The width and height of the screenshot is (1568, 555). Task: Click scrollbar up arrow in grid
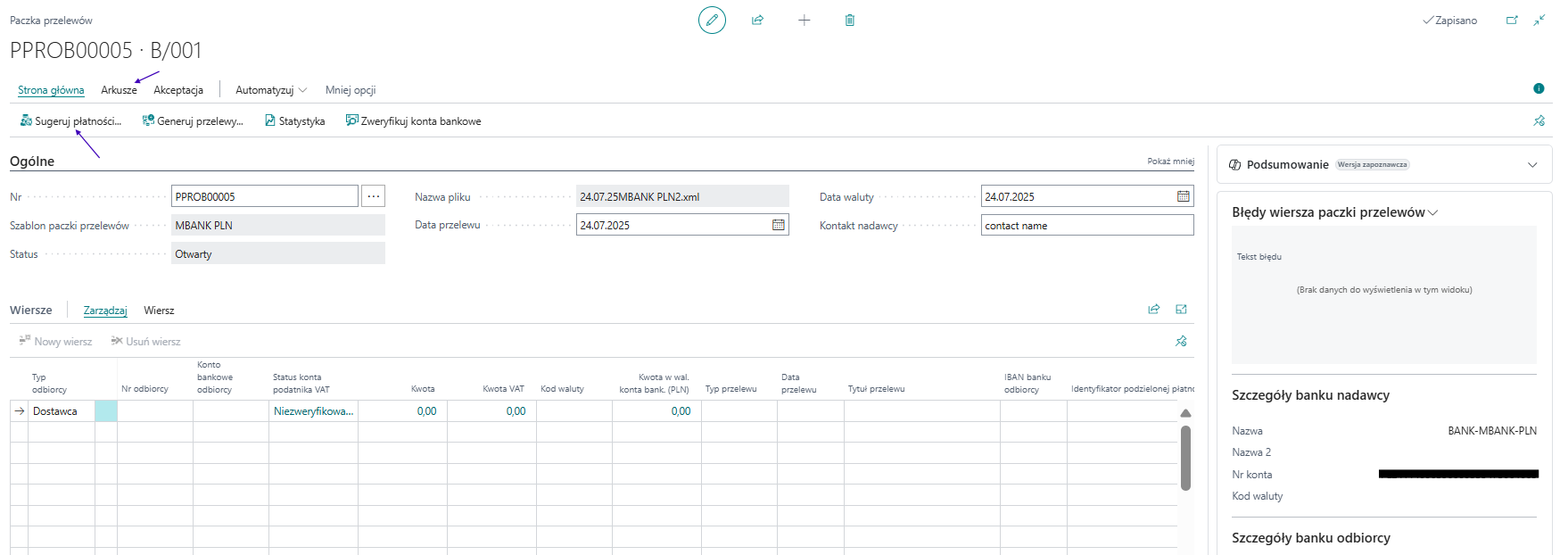tap(1185, 413)
